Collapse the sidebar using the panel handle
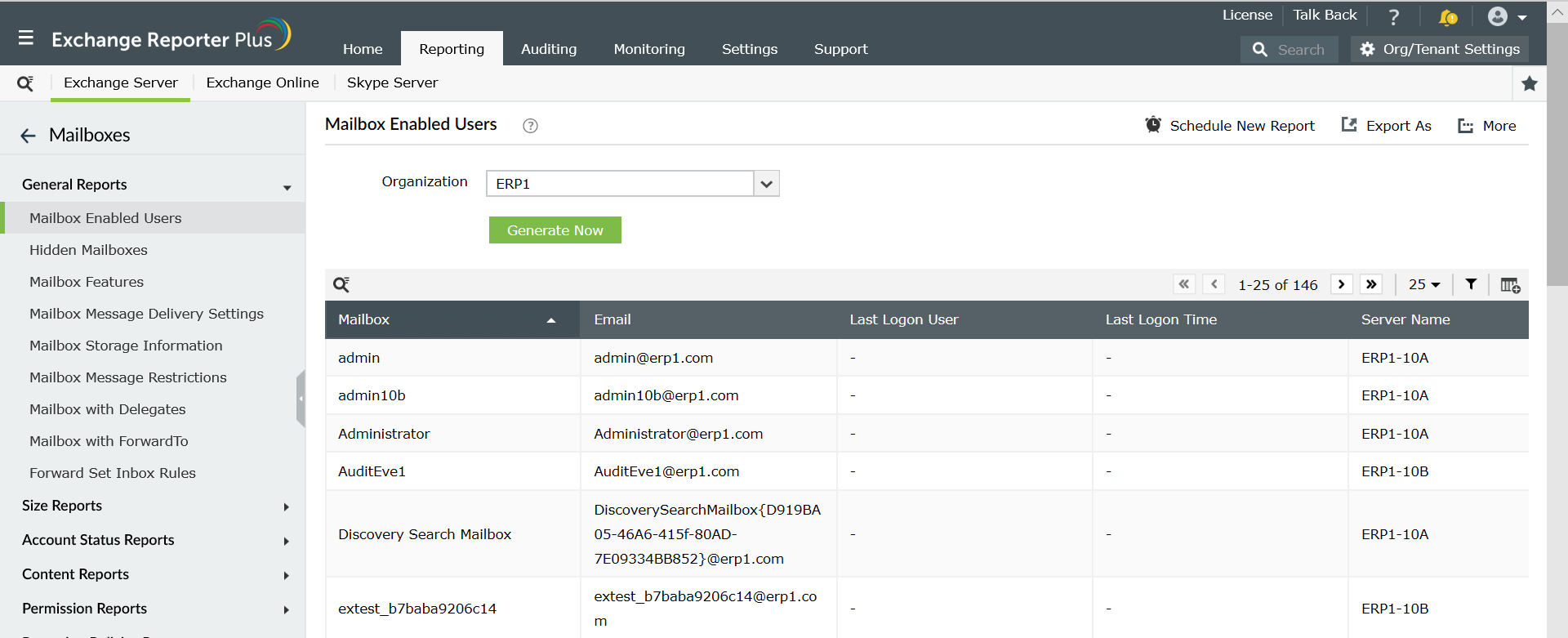1568x638 pixels. [x=301, y=399]
